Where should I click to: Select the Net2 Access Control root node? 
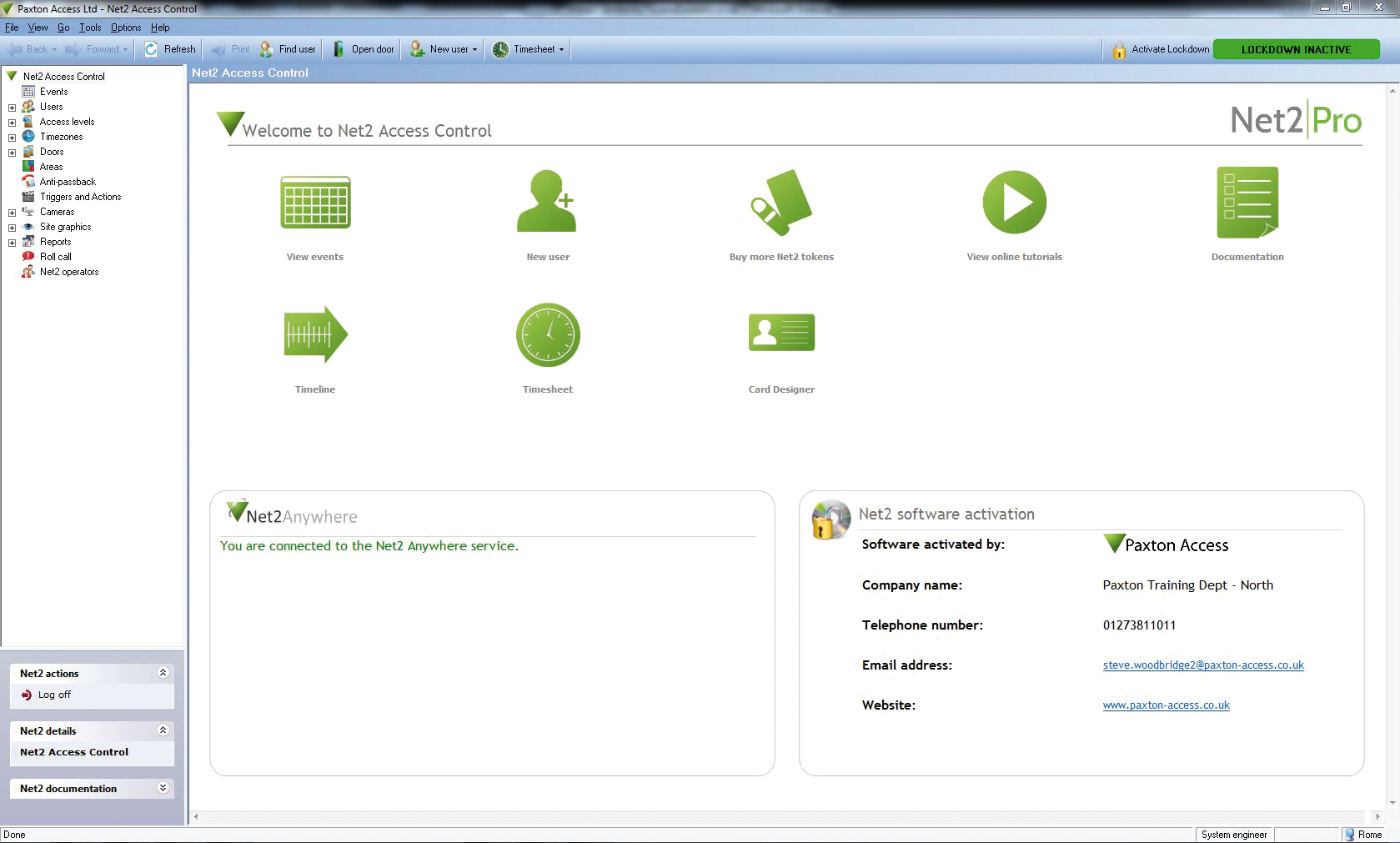[x=63, y=77]
